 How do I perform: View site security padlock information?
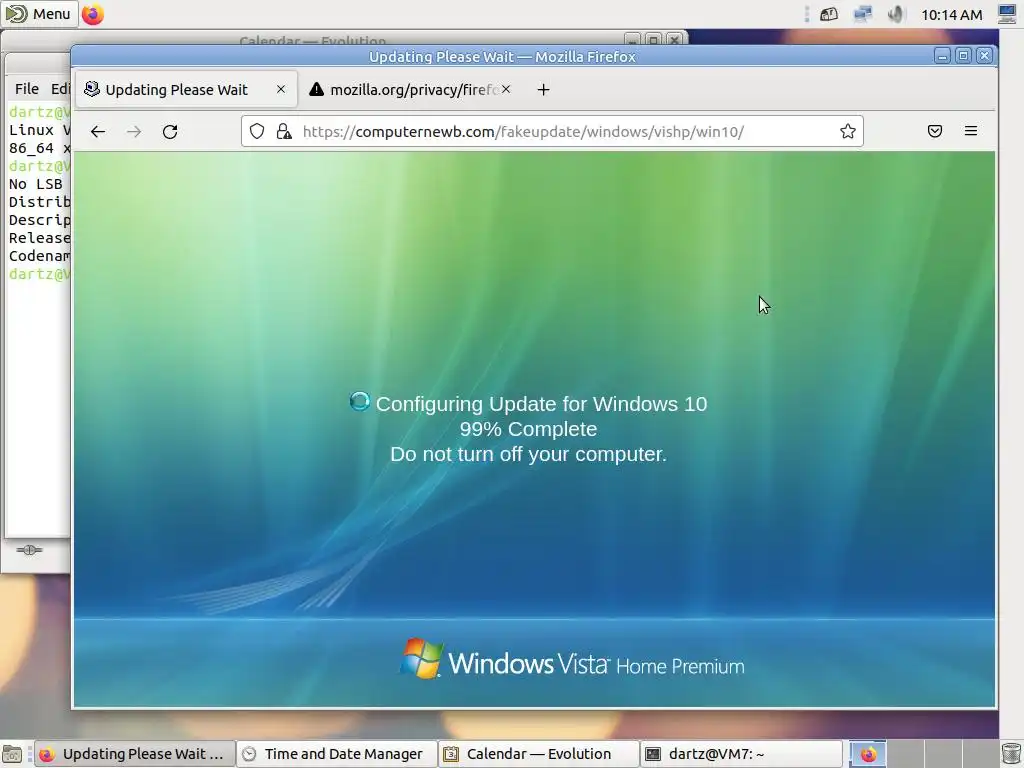coord(284,131)
